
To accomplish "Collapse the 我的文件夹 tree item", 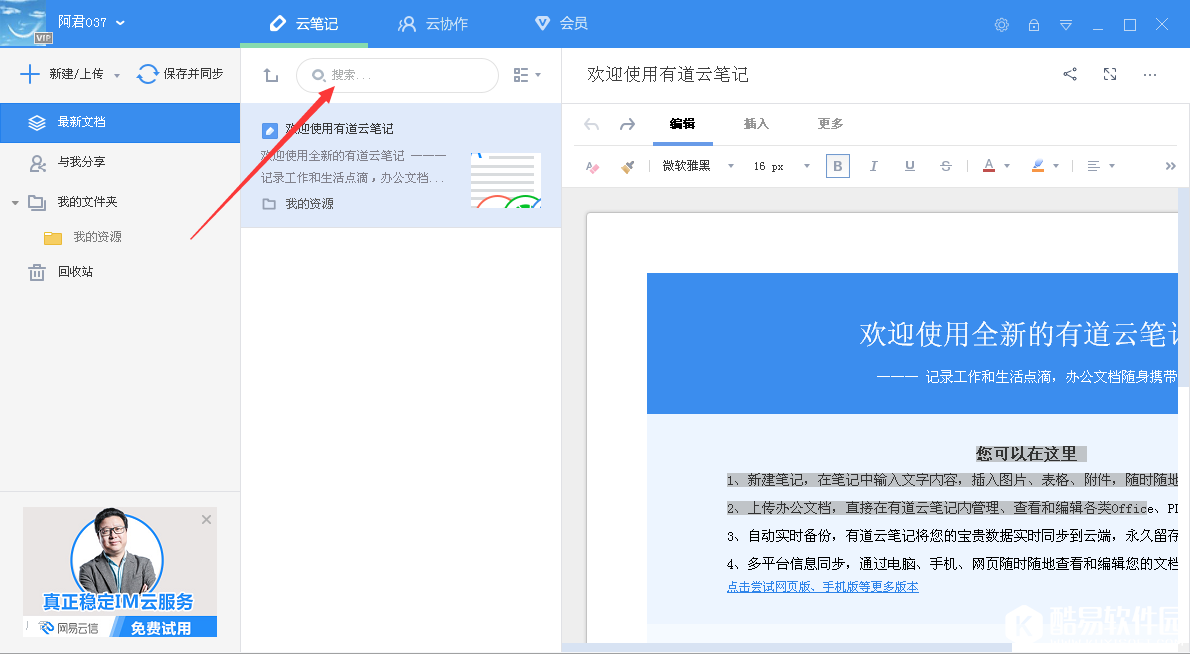I will [14, 200].
